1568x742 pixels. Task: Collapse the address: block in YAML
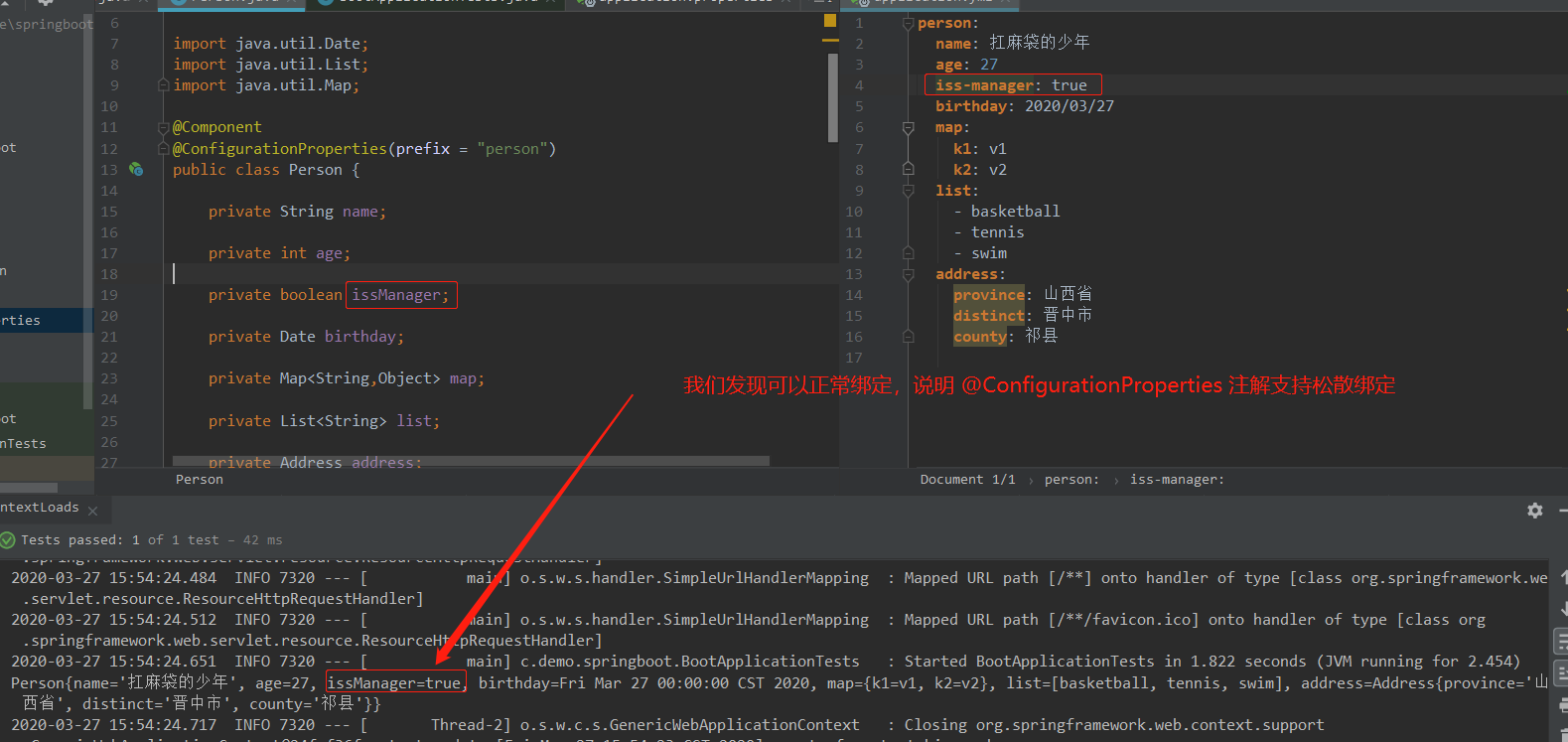click(908, 274)
